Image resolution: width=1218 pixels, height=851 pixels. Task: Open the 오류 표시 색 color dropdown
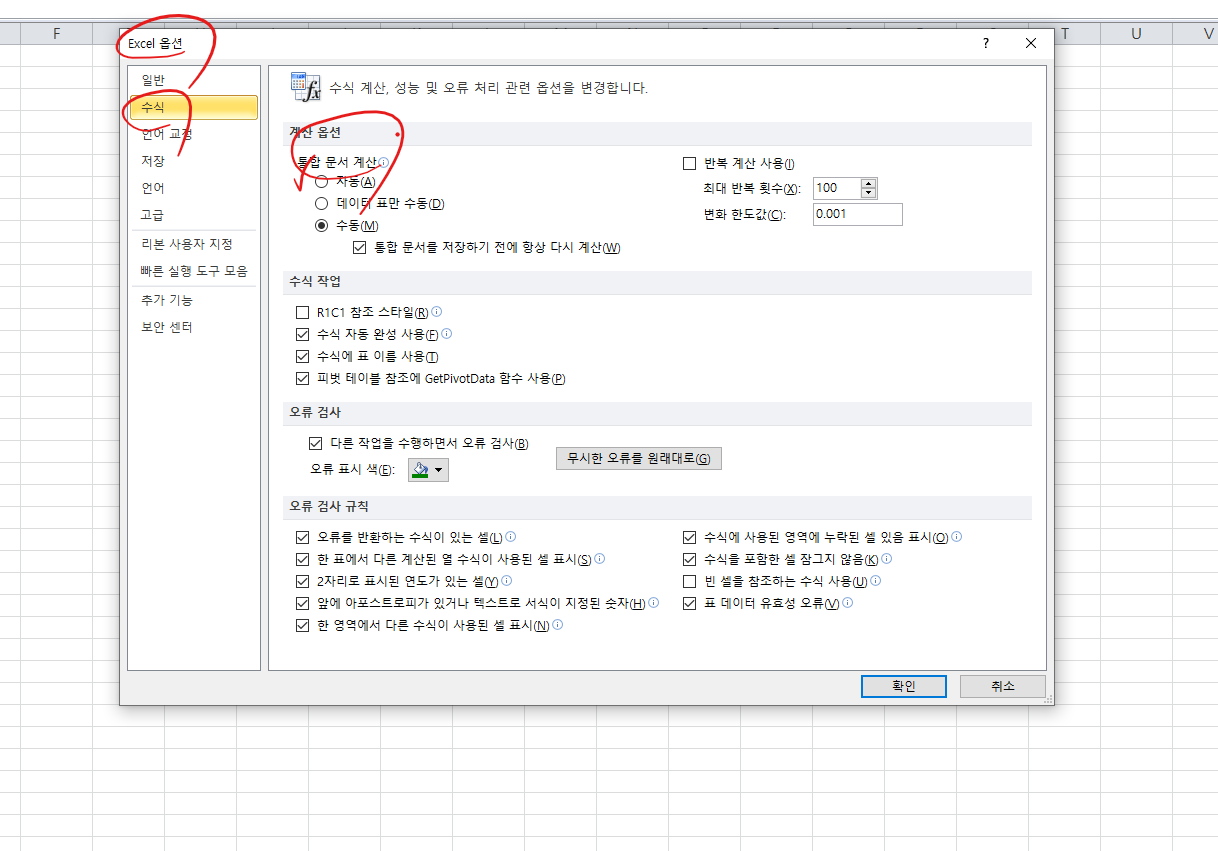tap(428, 469)
